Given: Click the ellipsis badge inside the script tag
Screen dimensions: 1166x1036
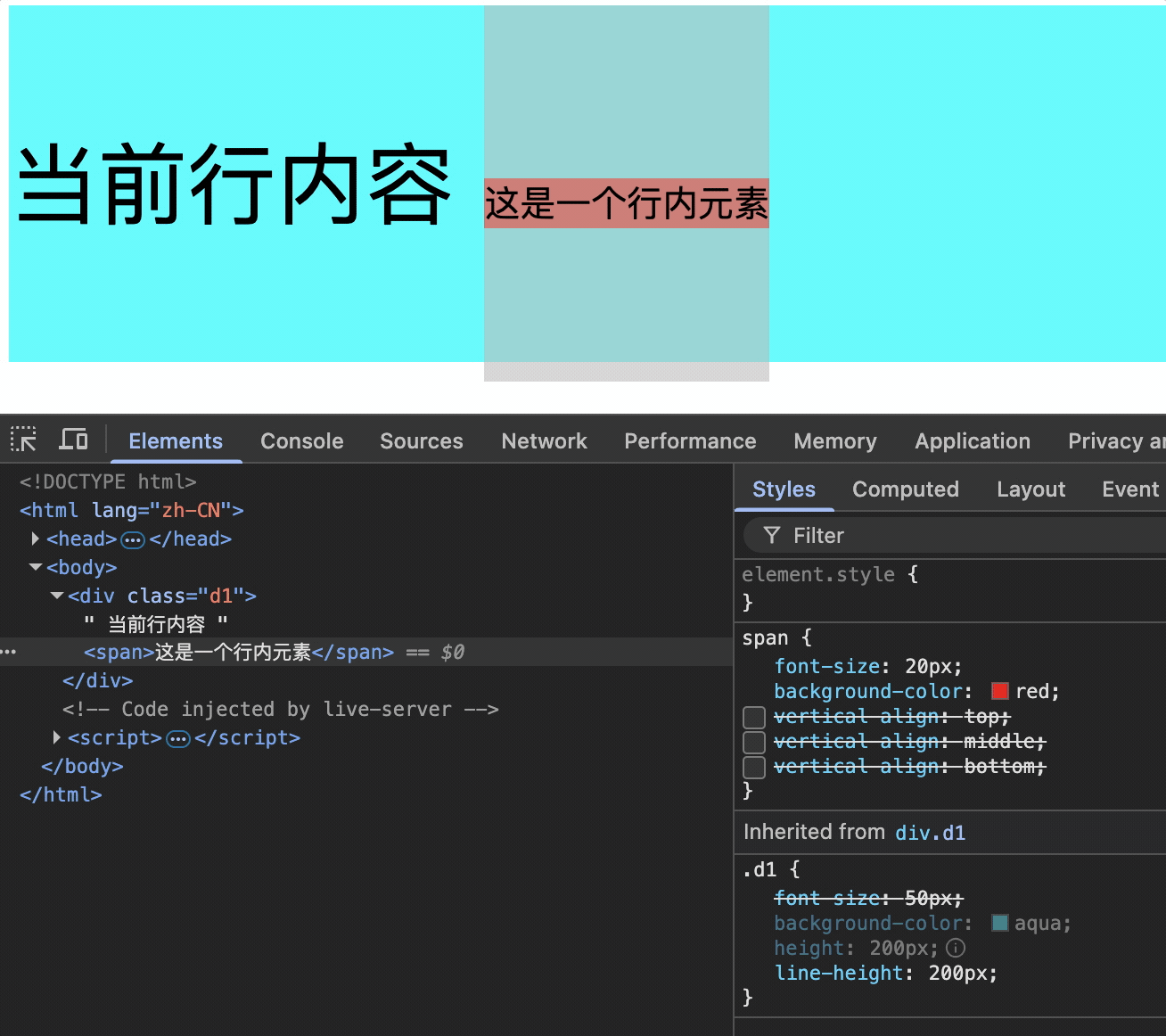Looking at the screenshot, I should tap(178, 738).
